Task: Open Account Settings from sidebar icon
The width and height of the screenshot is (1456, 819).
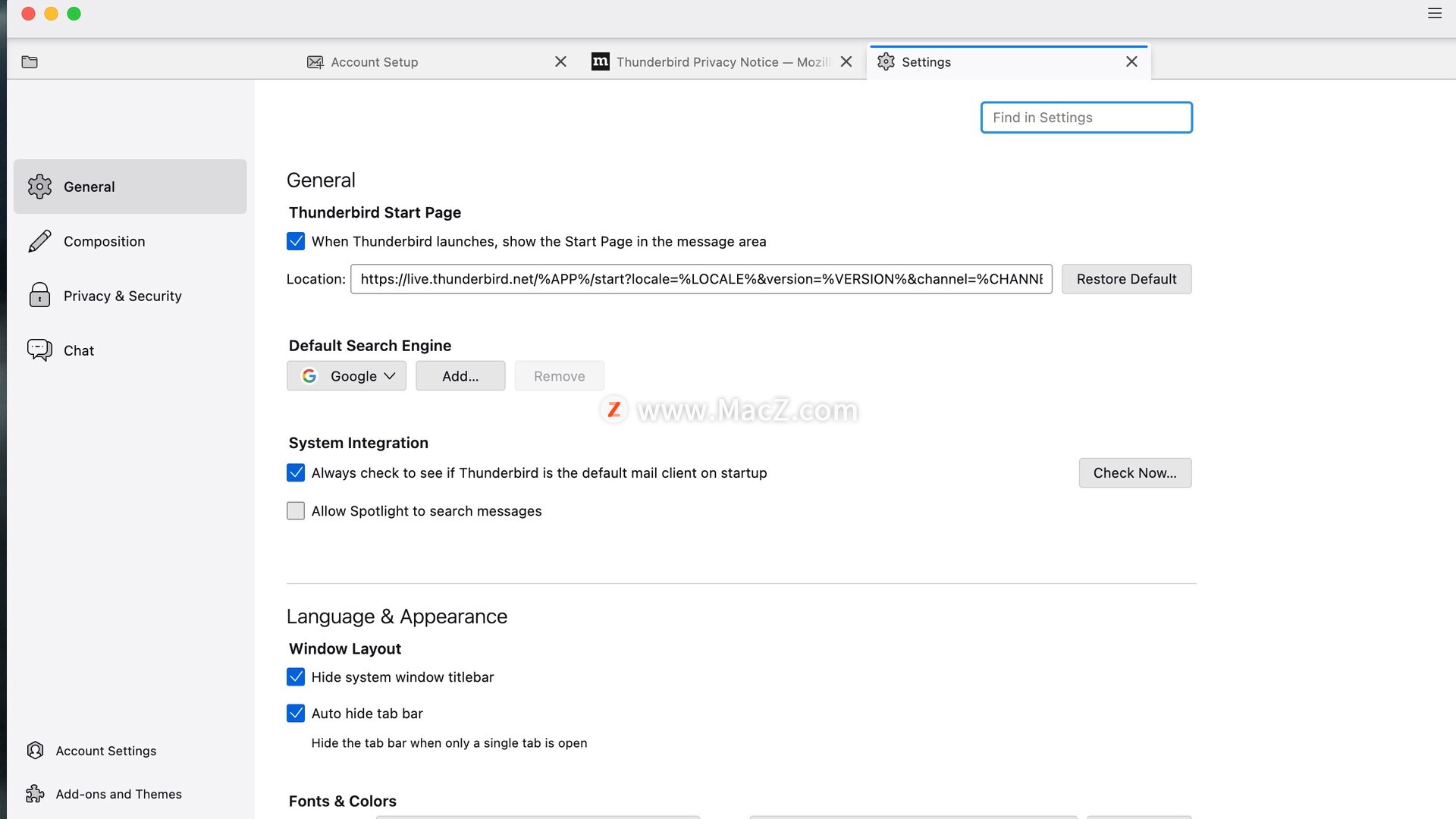Action: [35, 751]
